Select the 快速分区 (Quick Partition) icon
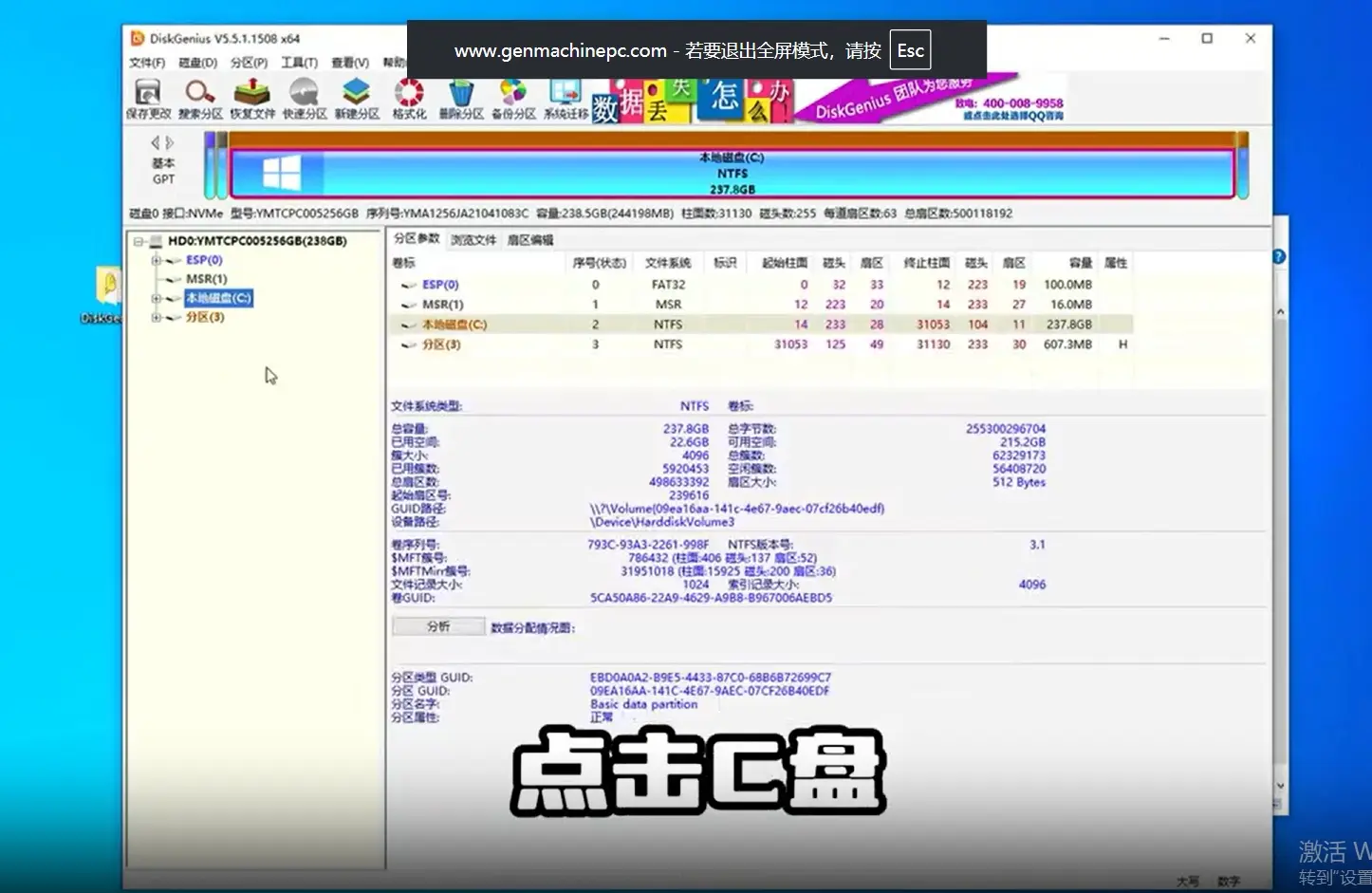Image resolution: width=1372 pixels, height=893 pixels. point(305,99)
